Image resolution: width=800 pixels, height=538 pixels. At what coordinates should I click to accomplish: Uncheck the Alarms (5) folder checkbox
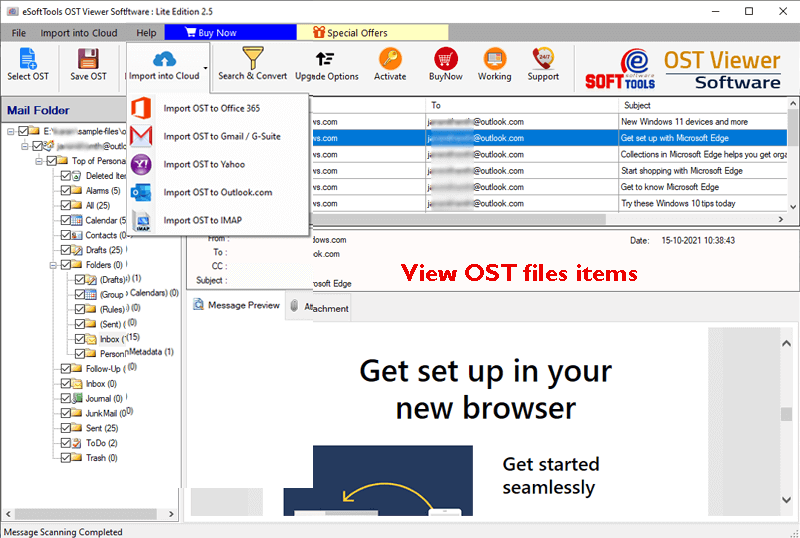point(65,190)
